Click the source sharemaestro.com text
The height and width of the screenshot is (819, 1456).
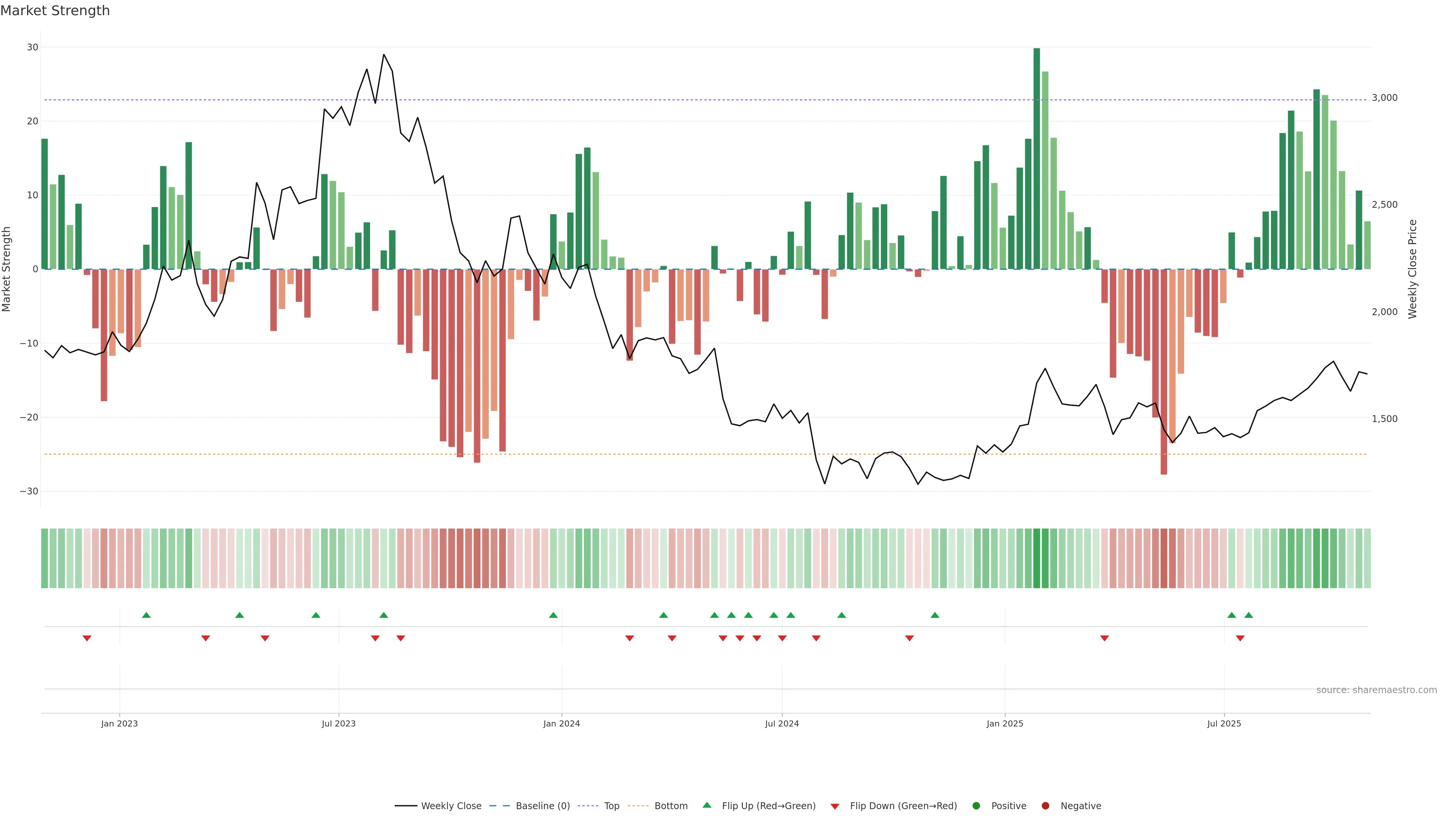click(1376, 690)
